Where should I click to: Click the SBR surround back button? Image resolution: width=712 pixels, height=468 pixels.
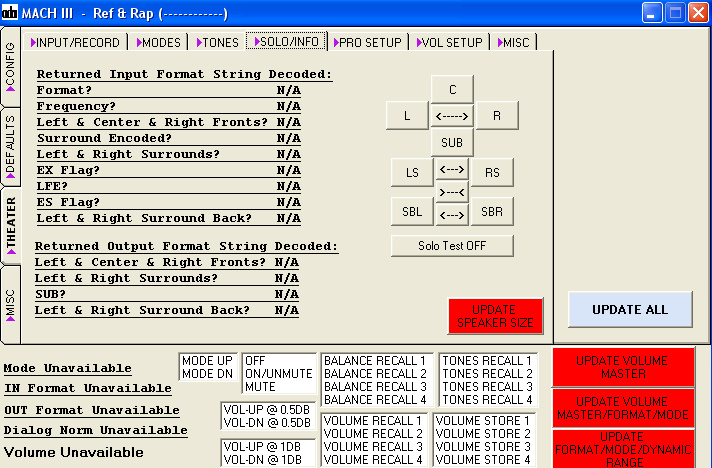[492, 212]
